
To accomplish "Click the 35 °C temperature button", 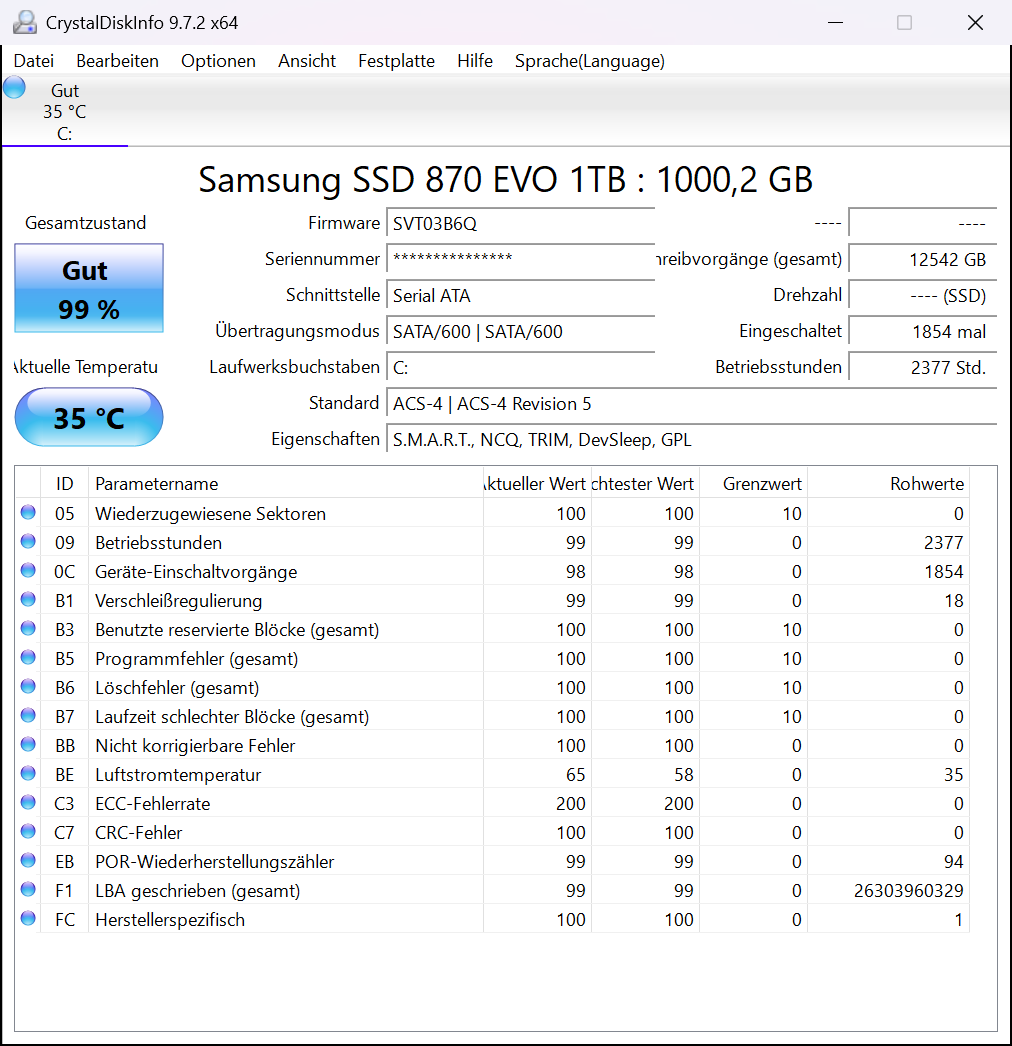I will [89, 418].
